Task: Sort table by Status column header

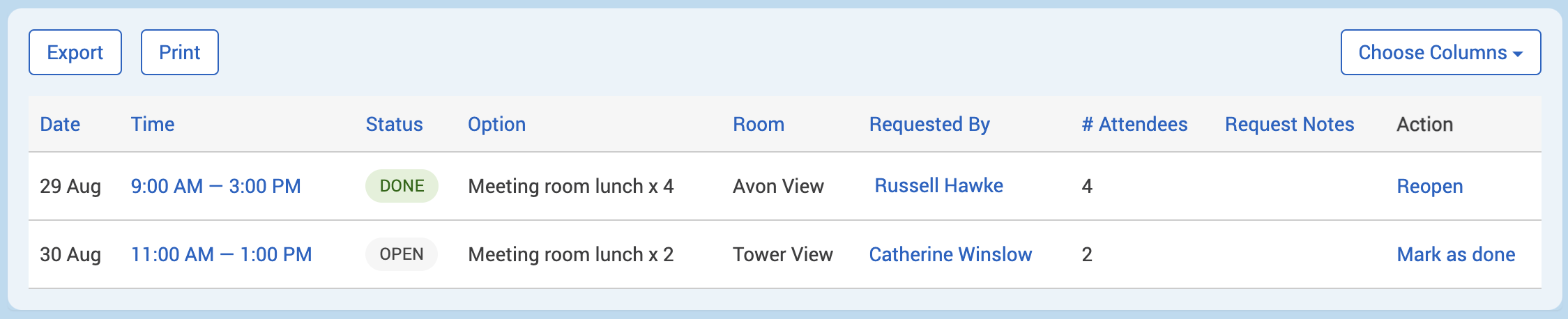Action: [394, 124]
